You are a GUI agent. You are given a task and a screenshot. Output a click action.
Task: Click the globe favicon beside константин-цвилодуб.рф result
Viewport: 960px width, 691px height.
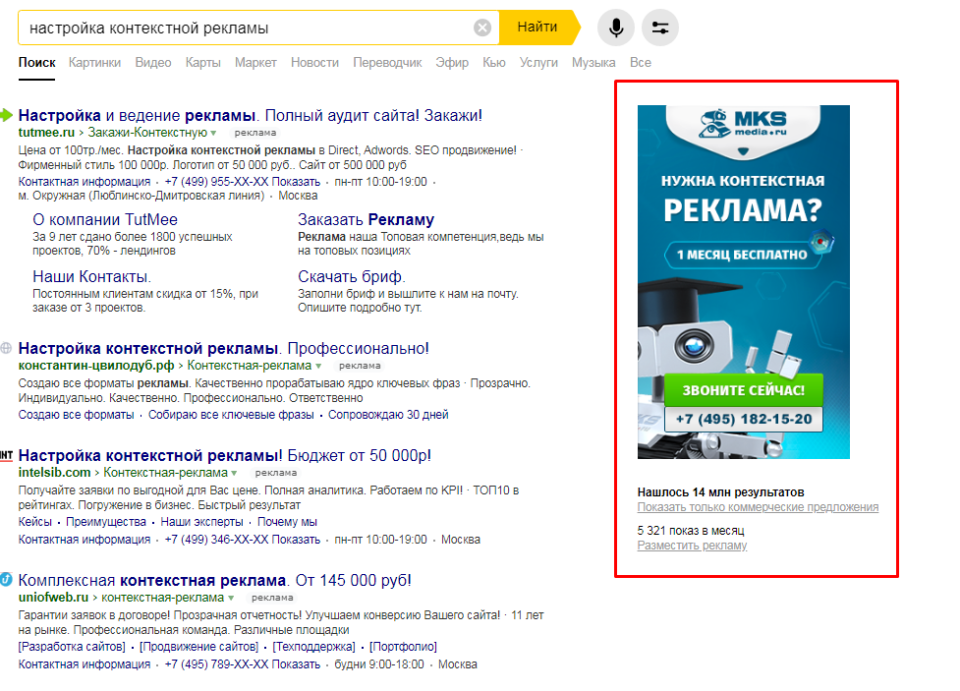(7, 348)
